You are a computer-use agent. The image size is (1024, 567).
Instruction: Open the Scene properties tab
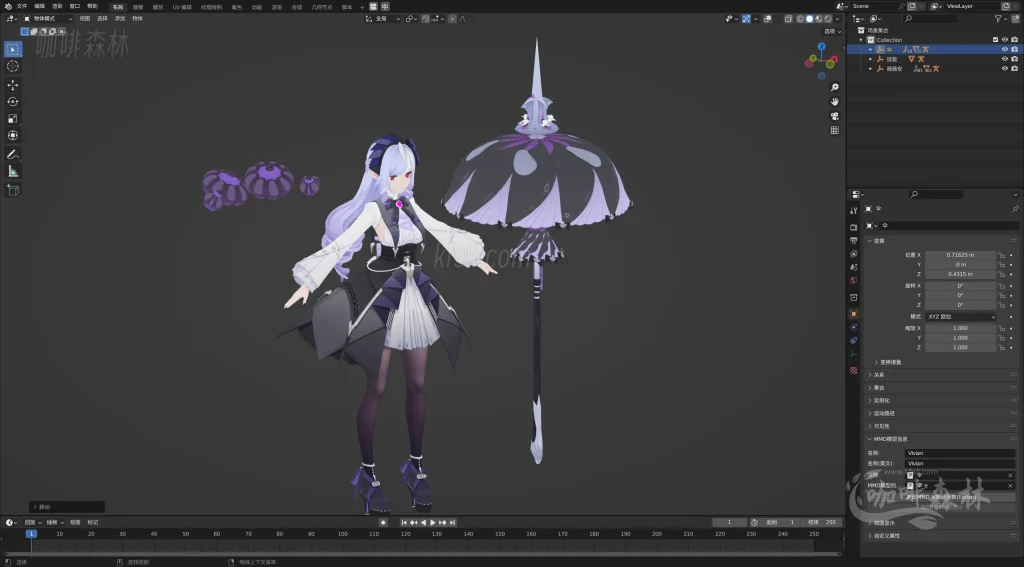pyautogui.click(x=854, y=267)
